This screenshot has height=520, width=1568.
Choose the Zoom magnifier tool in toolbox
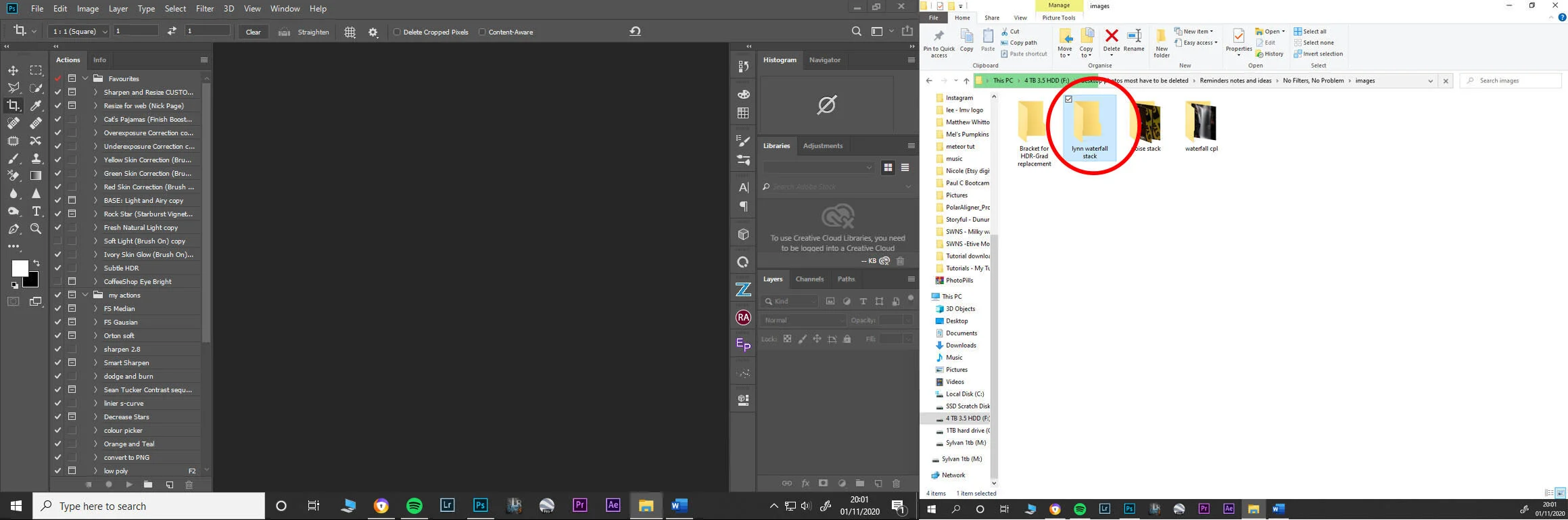tap(36, 229)
